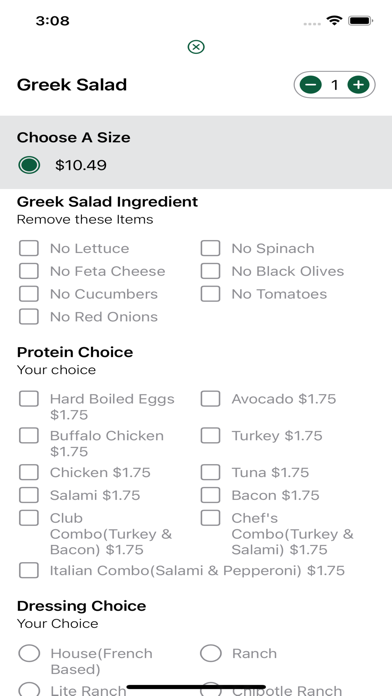Increase the quantity with the plus button
Screen dimensions: 392x696
(358, 84)
